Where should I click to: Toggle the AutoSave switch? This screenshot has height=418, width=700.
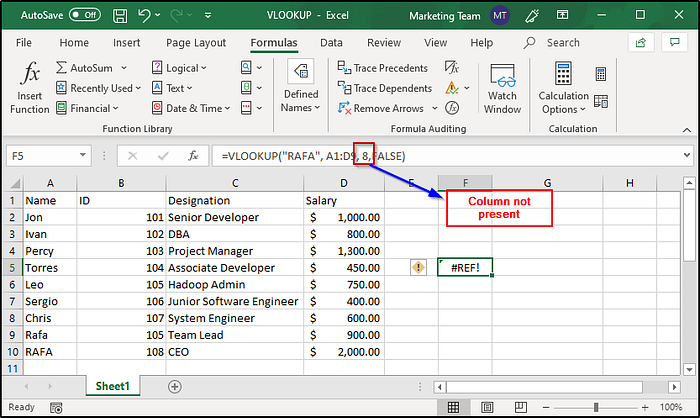pyautogui.click(x=85, y=15)
